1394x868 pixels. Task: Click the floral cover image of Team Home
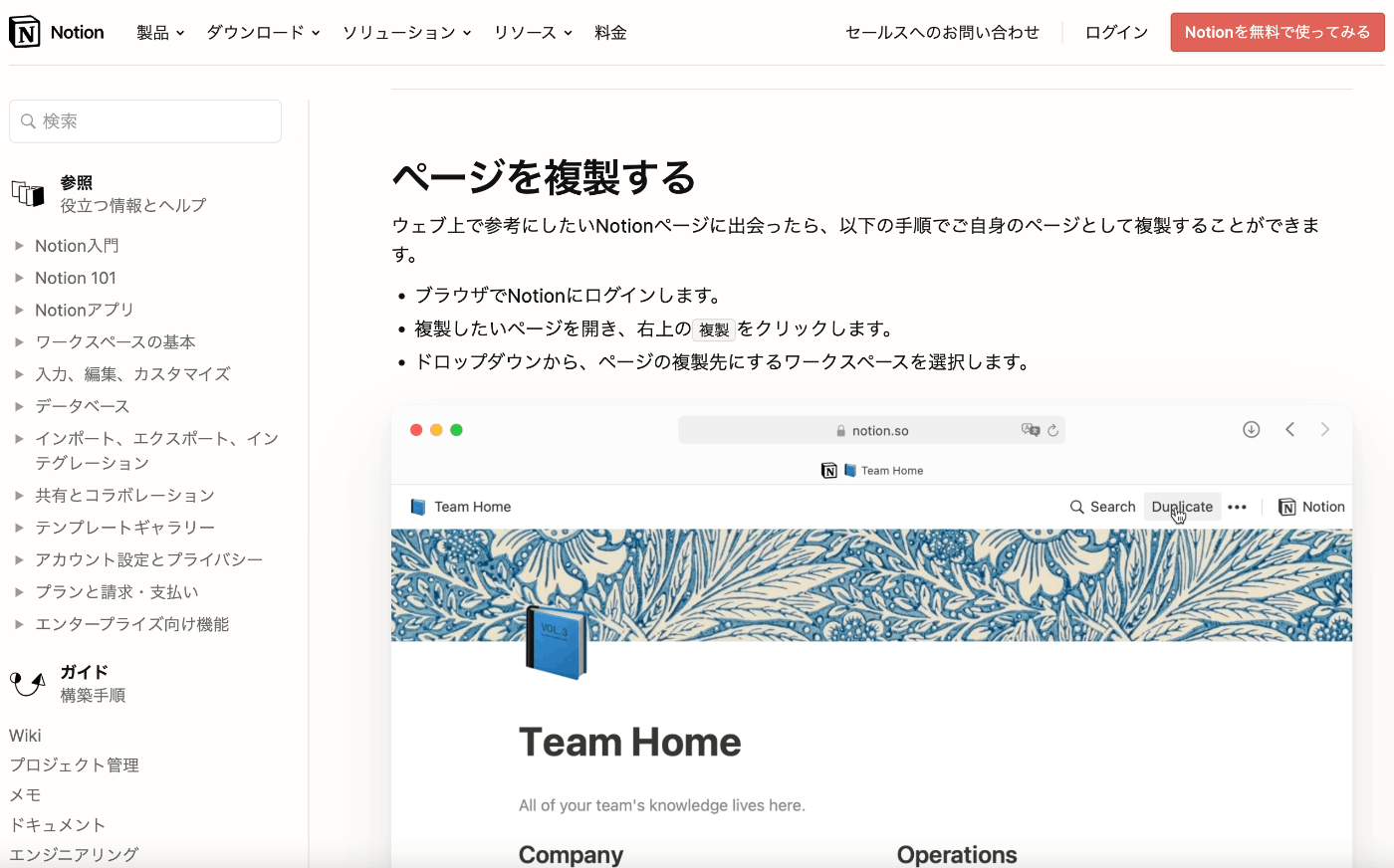871,584
